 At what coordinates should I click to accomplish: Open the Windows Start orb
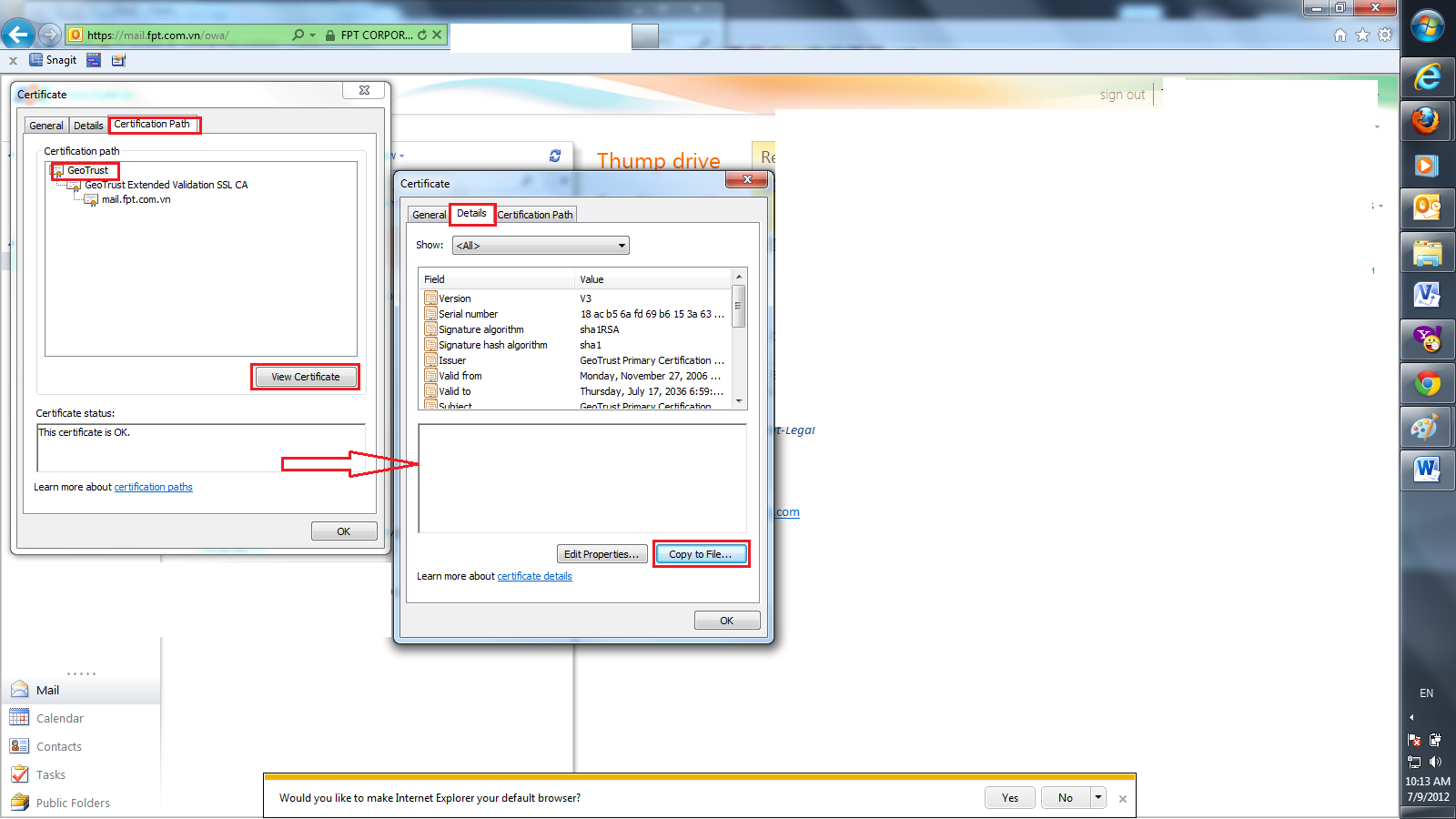pos(1427,27)
